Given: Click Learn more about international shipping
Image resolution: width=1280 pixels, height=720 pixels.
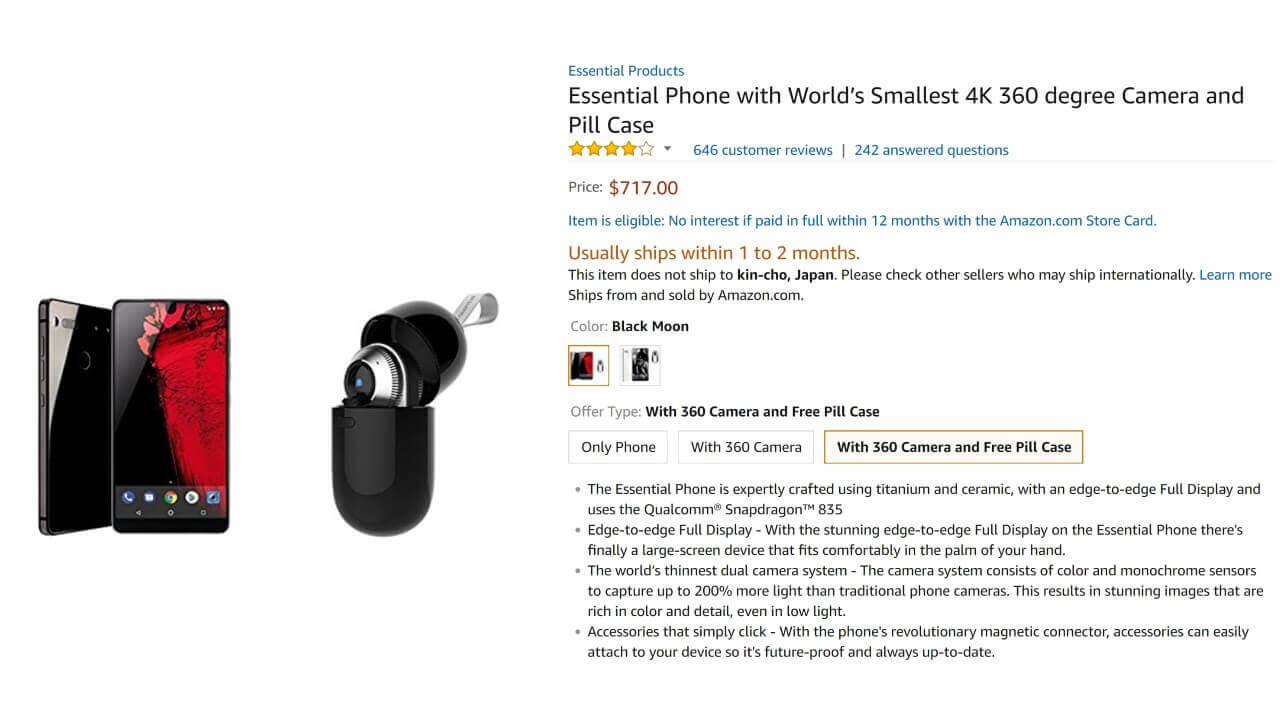Looking at the screenshot, I should [x=1235, y=275].
